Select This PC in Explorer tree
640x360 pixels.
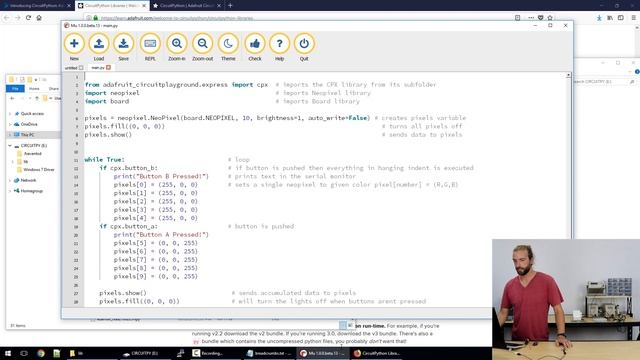(27, 135)
